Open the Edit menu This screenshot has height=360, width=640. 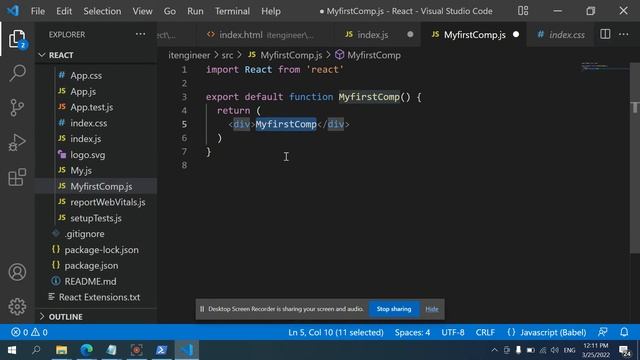tap(64, 11)
